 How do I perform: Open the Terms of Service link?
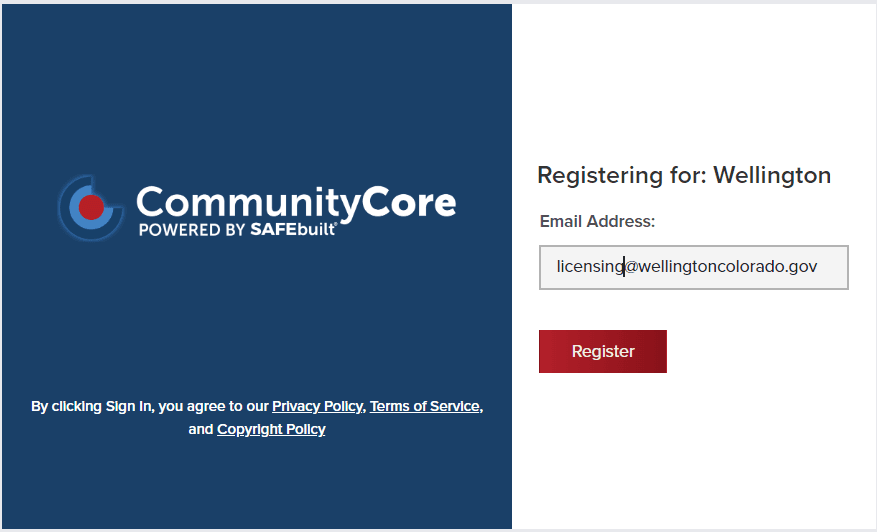coord(425,406)
